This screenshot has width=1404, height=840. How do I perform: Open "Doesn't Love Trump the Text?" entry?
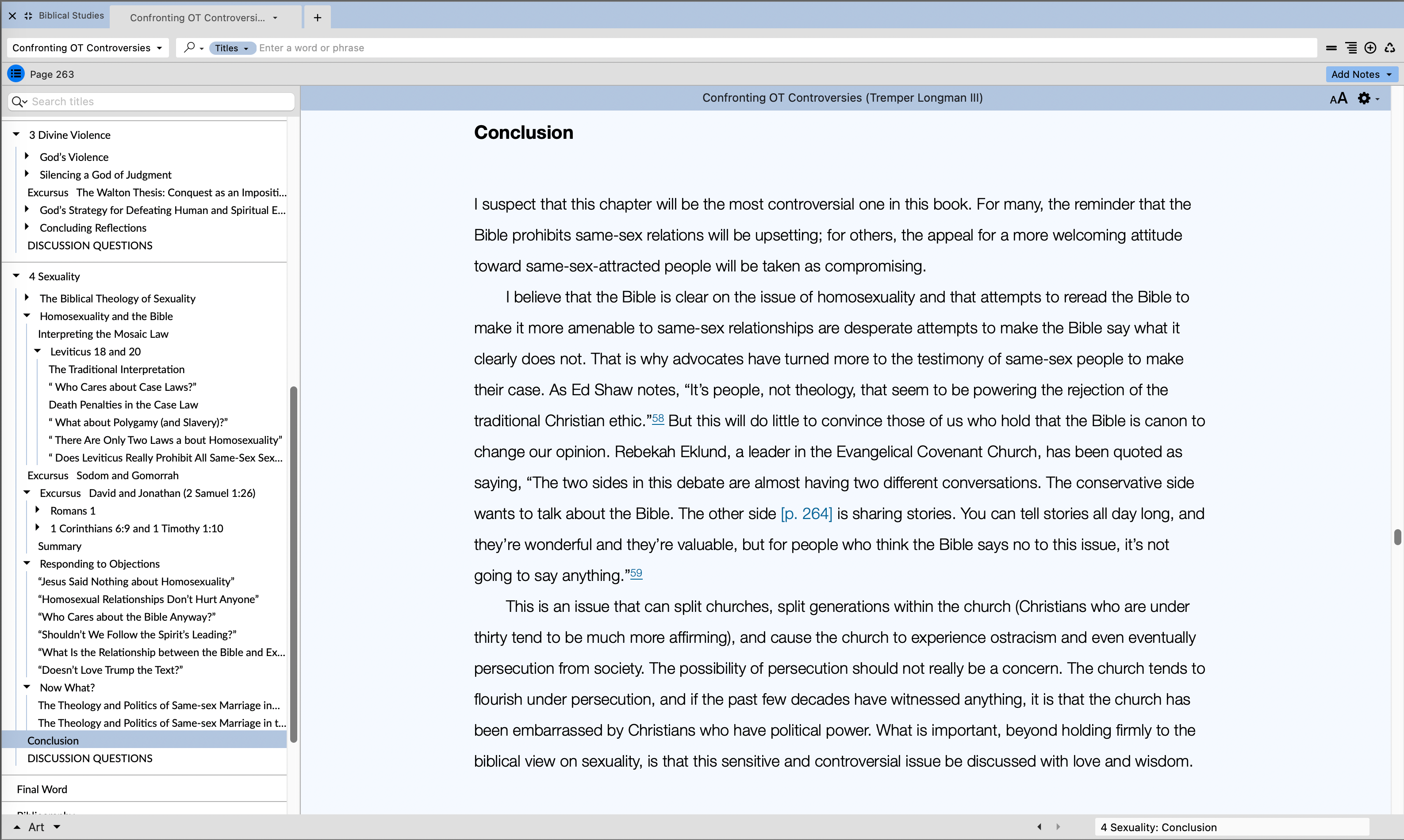click(x=111, y=670)
